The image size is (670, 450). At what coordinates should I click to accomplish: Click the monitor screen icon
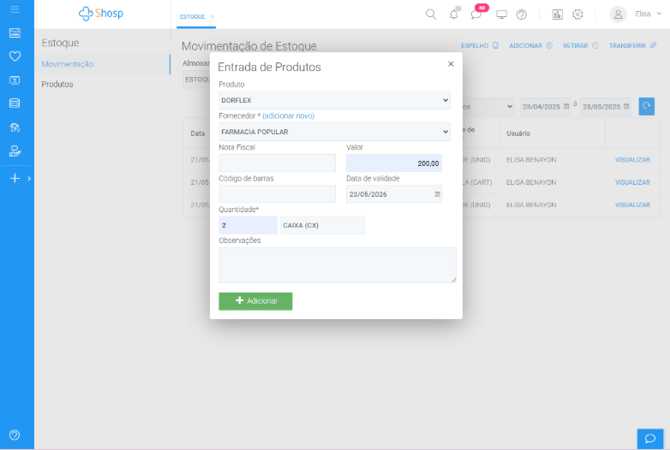(x=501, y=15)
